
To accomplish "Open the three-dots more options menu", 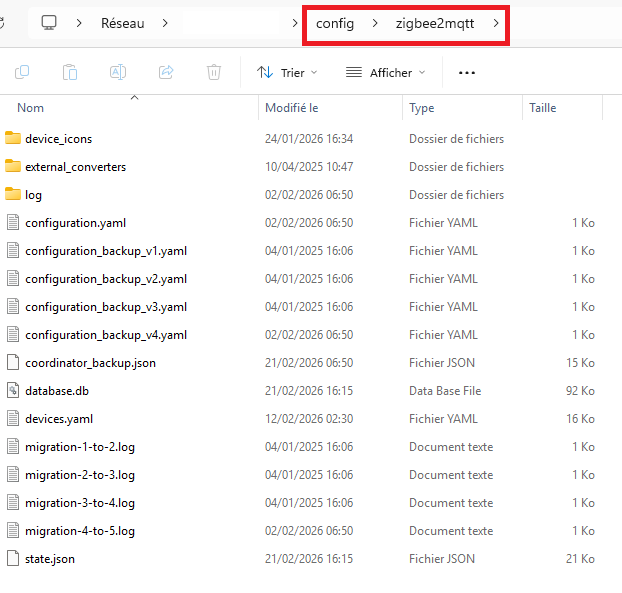I will tap(466, 72).
